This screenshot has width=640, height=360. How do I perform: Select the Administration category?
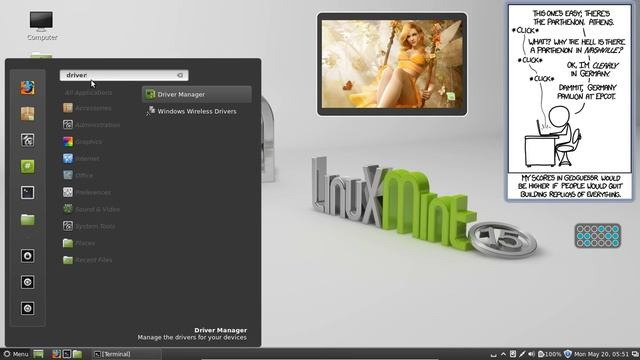(x=91, y=124)
